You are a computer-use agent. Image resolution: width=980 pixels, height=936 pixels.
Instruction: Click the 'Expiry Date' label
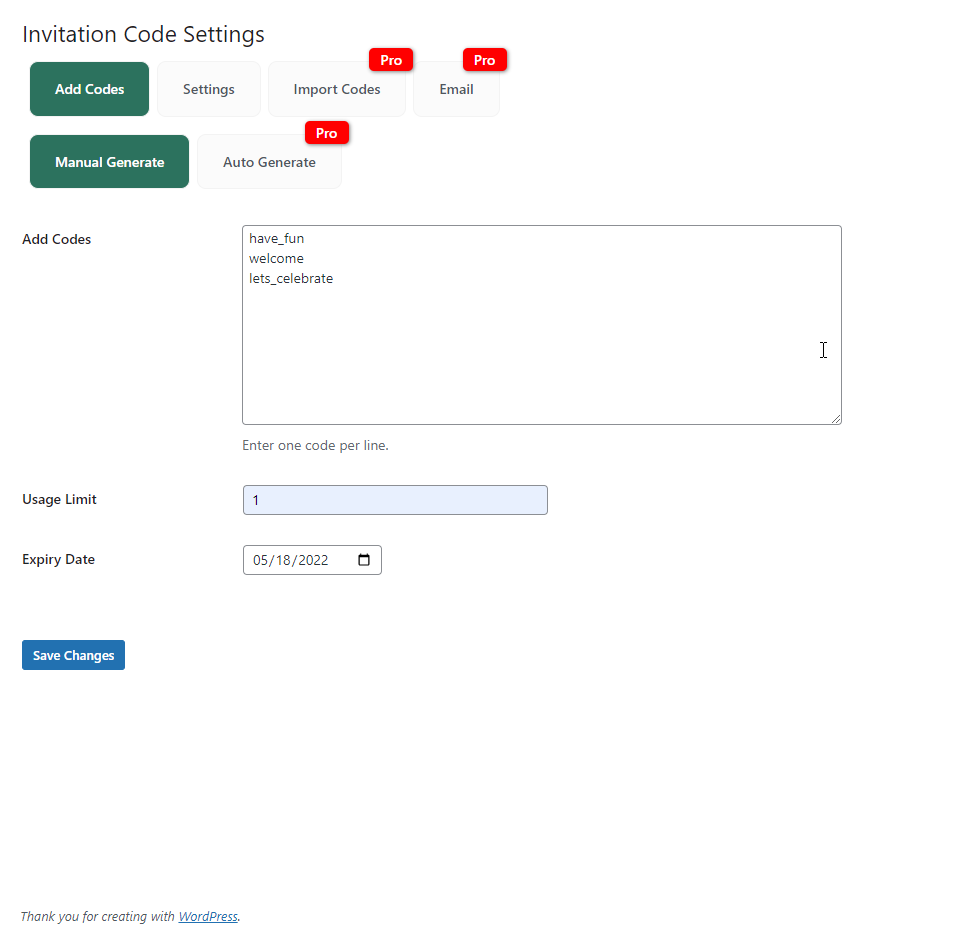click(58, 559)
